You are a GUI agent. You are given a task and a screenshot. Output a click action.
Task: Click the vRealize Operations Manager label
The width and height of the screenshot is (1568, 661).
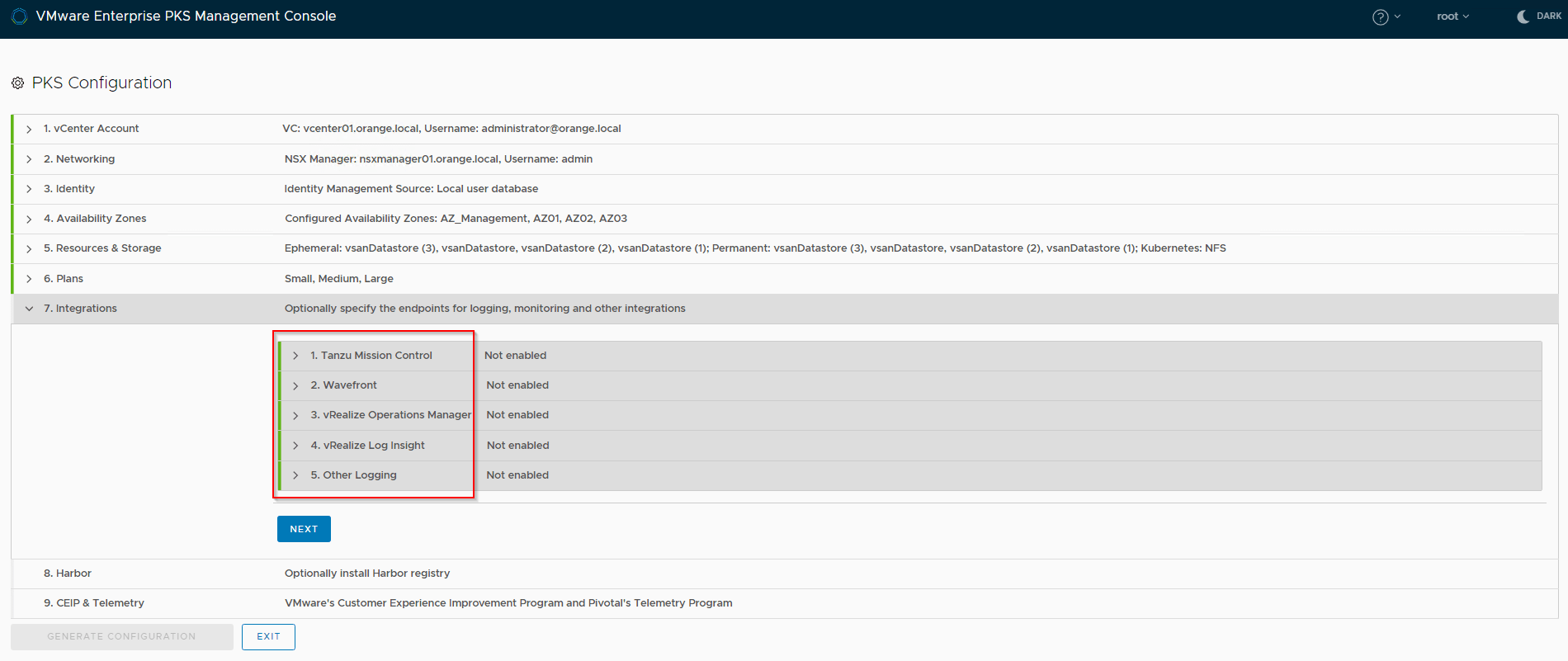(391, 415)
